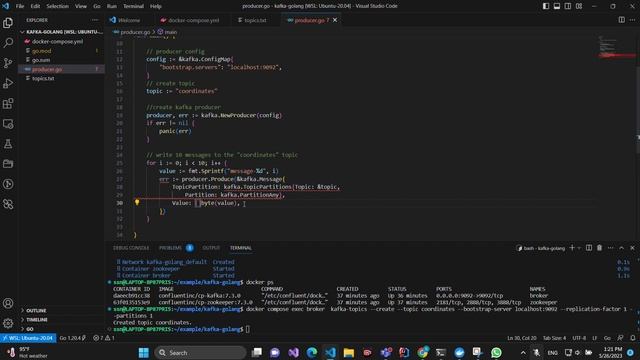Open the Manage gear menu

pyautogui.click(x=8, y=323)
